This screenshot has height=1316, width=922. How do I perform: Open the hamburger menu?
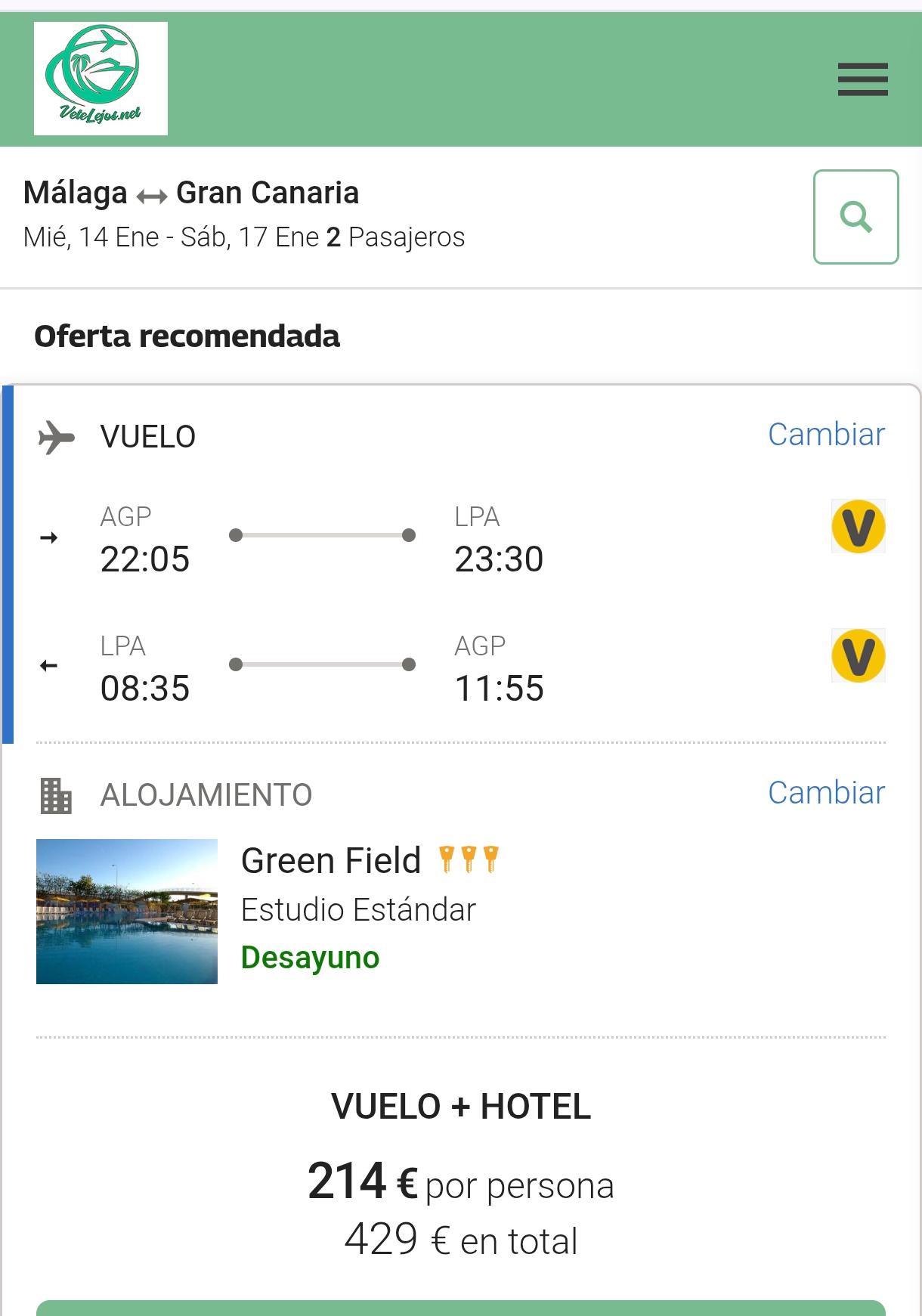coord(862,79)
